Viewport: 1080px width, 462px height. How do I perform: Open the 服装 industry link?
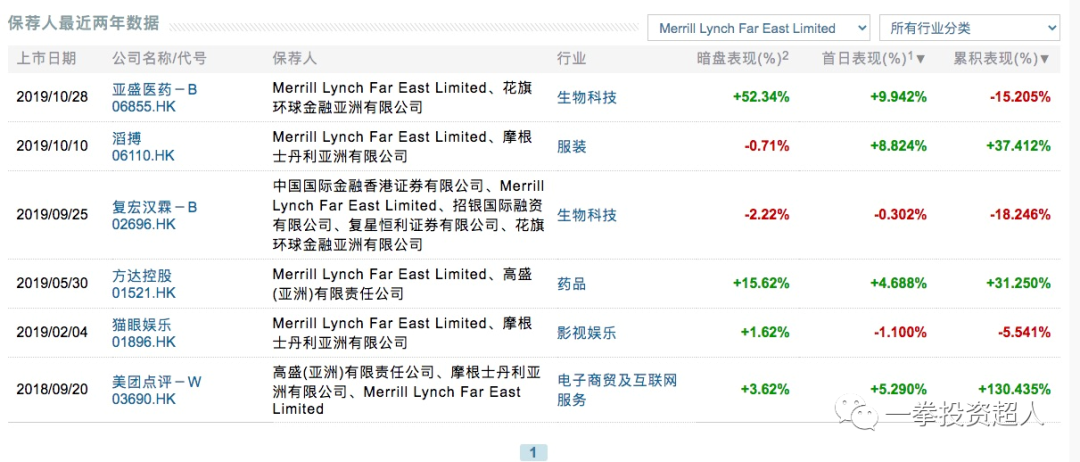572,146
